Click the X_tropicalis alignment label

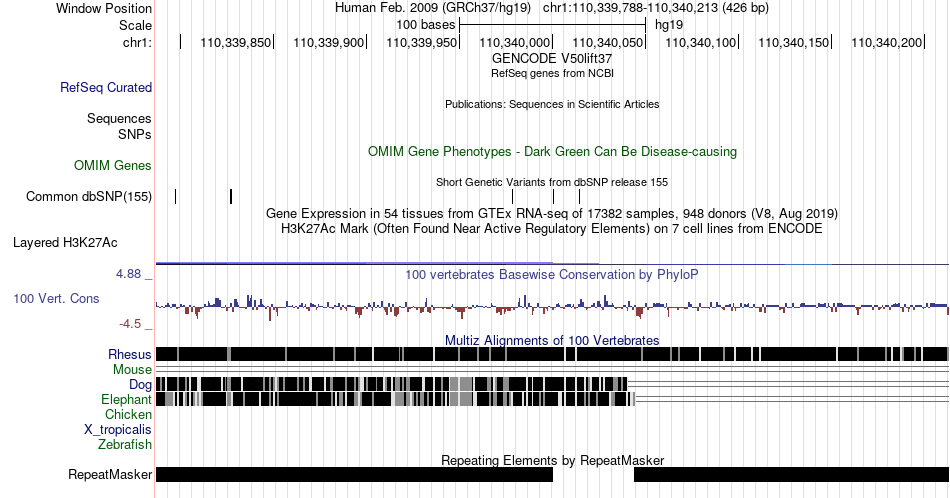point(118,430)
